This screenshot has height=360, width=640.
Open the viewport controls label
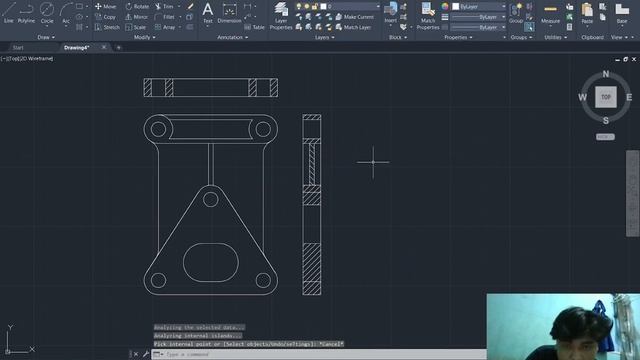pyautogui.click(x=27, y=59)
